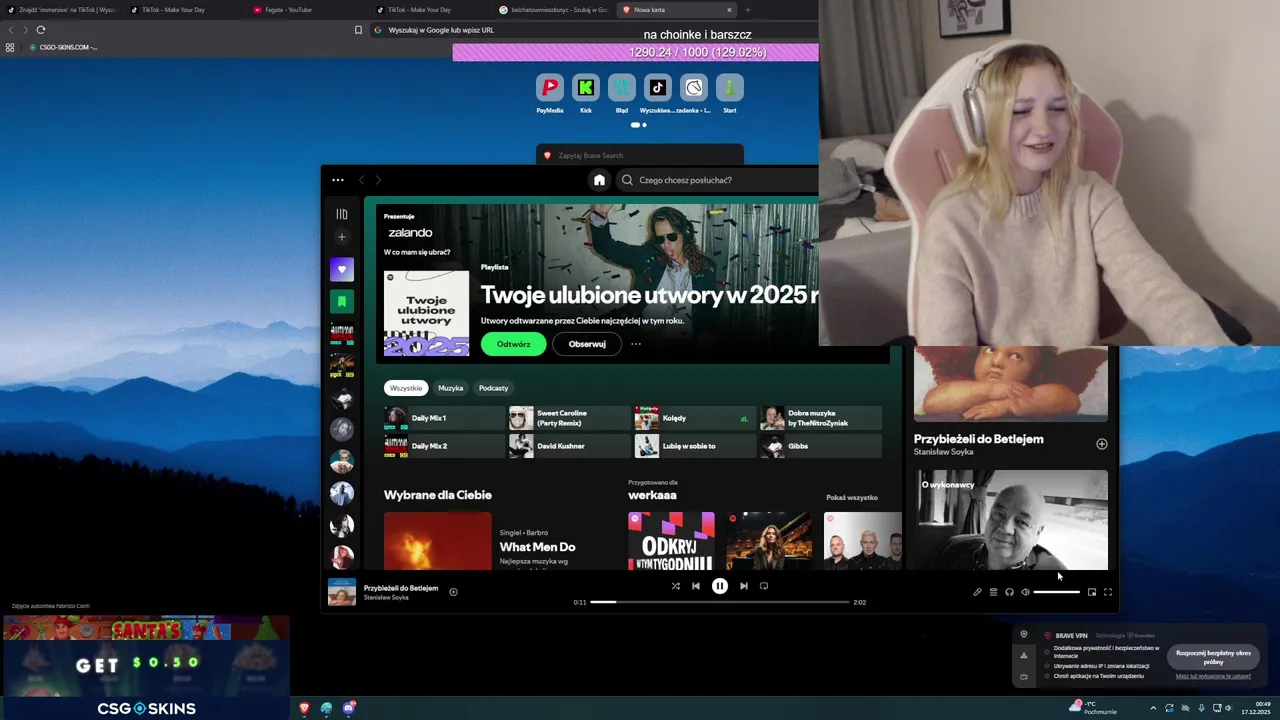Viewport: 1280px width, 720px height.
Task: Create a playlist with the sidebar plus icon
Action: [x=342, y=237]
